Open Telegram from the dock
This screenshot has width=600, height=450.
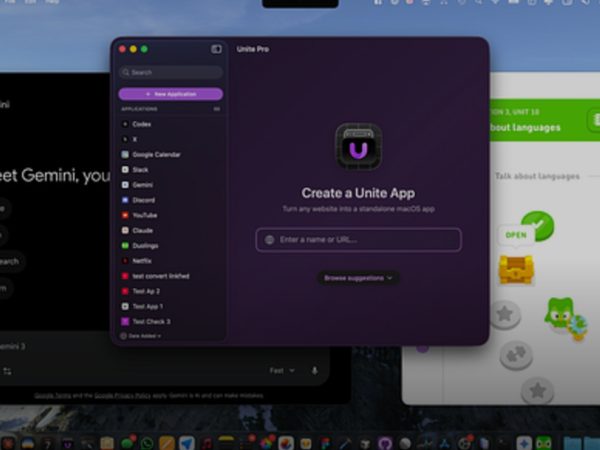point(187,443)
